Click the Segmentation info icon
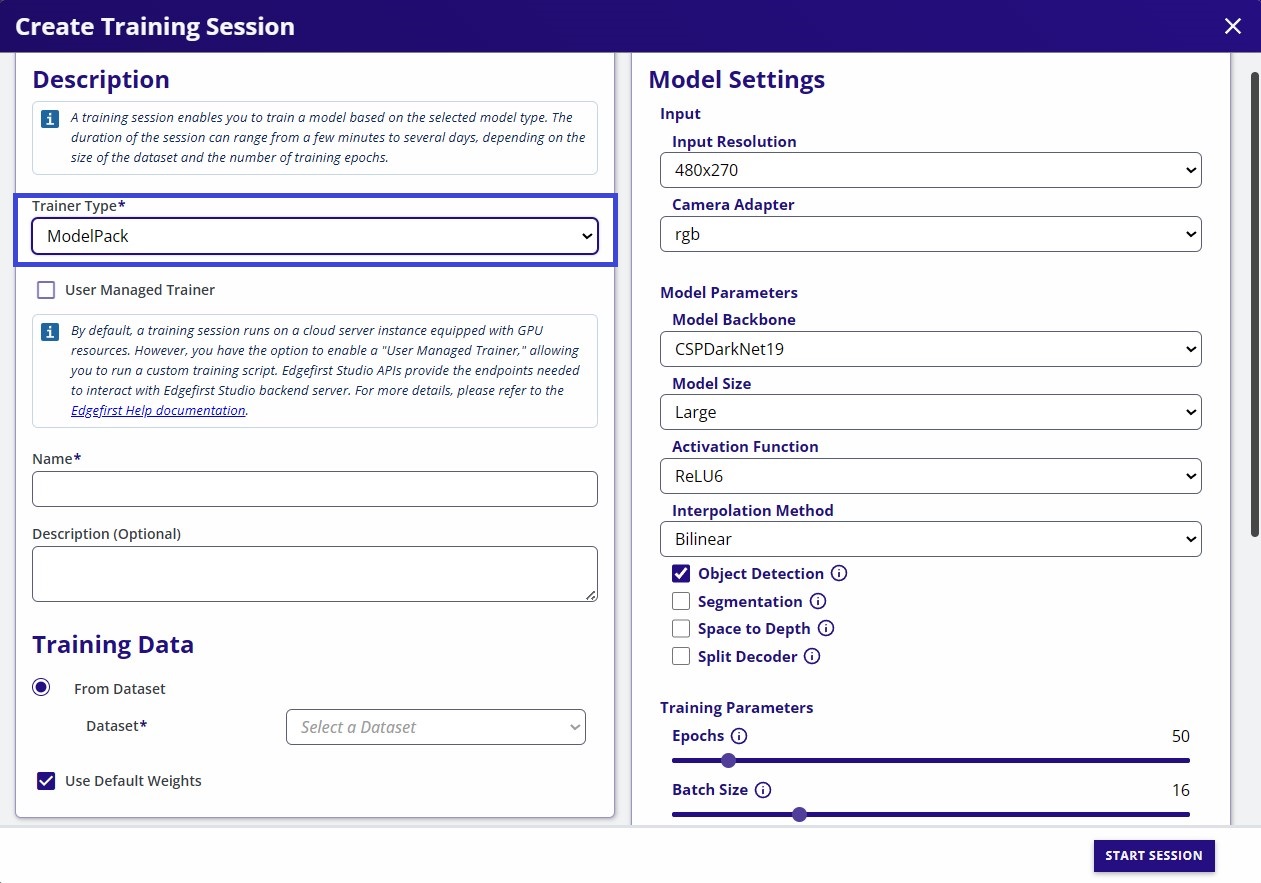This screenshot has width=1261, height=883. click(x=818, y=601)
